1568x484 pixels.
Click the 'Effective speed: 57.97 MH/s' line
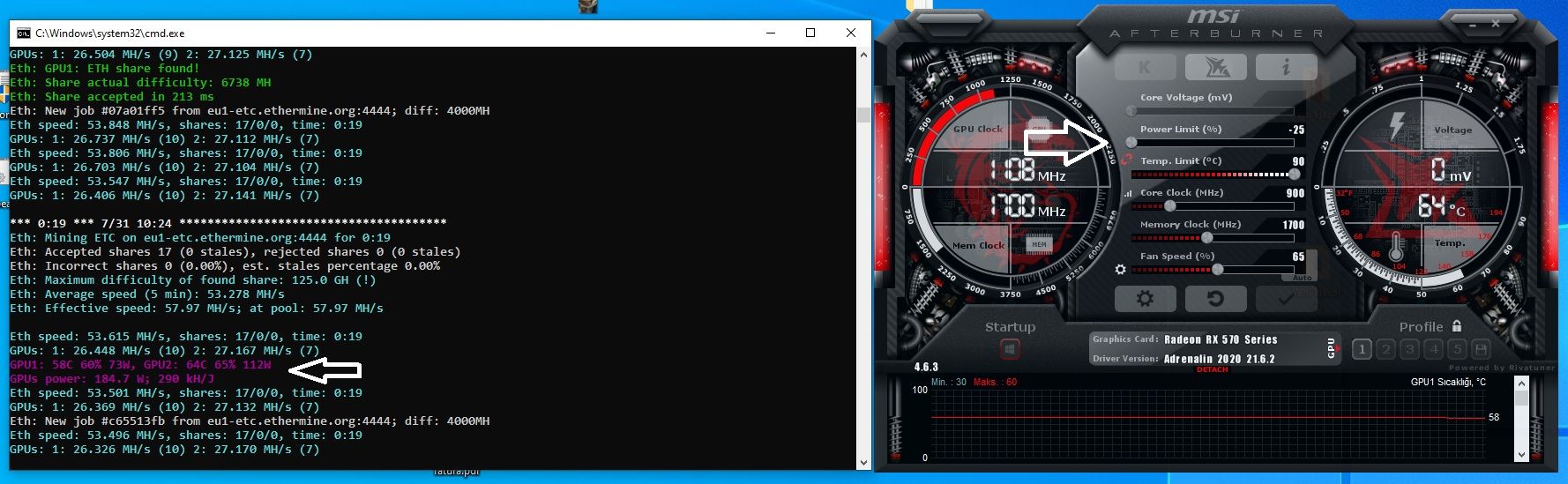coord(197,308)
